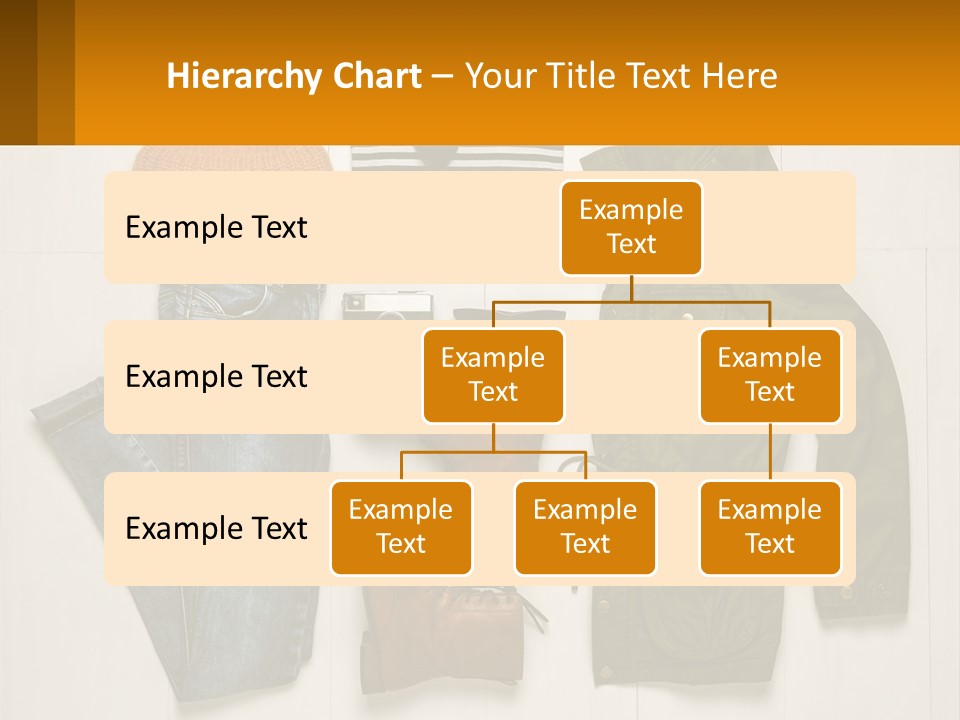Click the third row's Example Text label
The height and width of the screenshot is (720, 960).
(x=216, y=529)
